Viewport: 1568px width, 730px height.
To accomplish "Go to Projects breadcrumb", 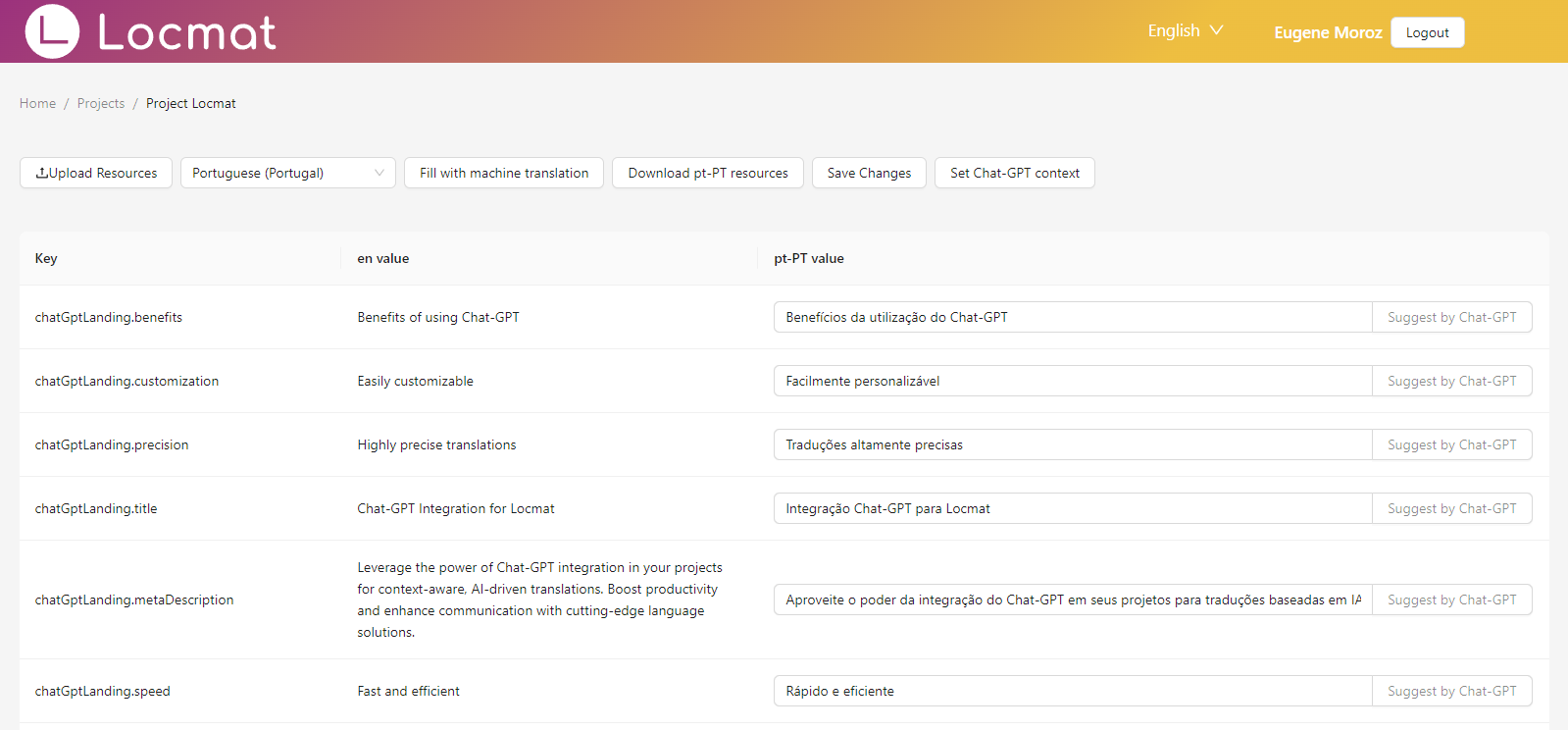I will [x=101, y=103].
